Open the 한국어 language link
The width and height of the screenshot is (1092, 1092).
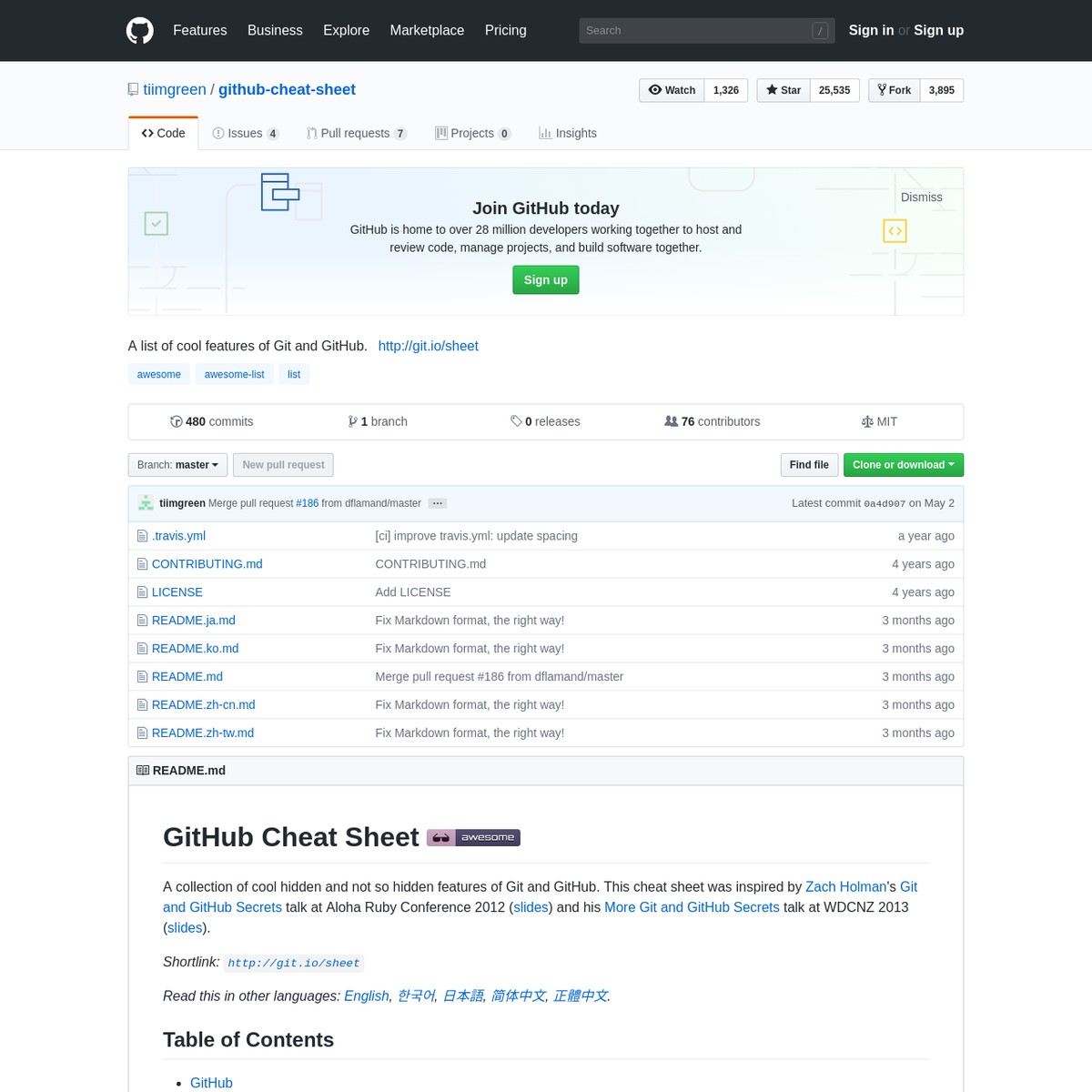click(417, 996)
